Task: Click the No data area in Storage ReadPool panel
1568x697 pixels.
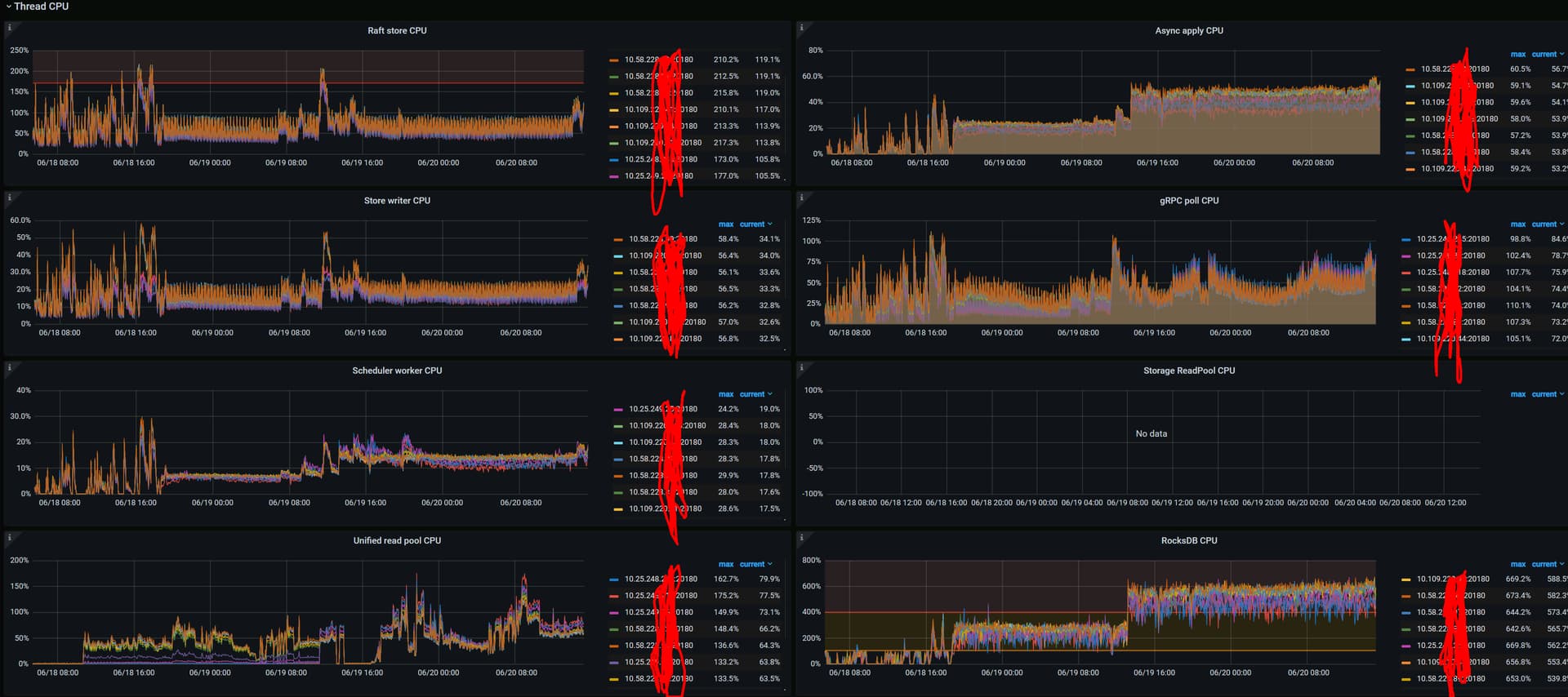Action: 1151,433
